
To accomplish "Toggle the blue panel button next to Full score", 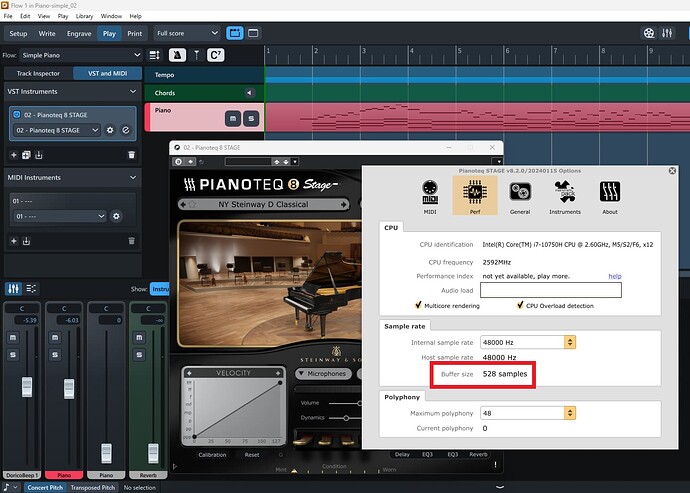I will tap(235, 33).
